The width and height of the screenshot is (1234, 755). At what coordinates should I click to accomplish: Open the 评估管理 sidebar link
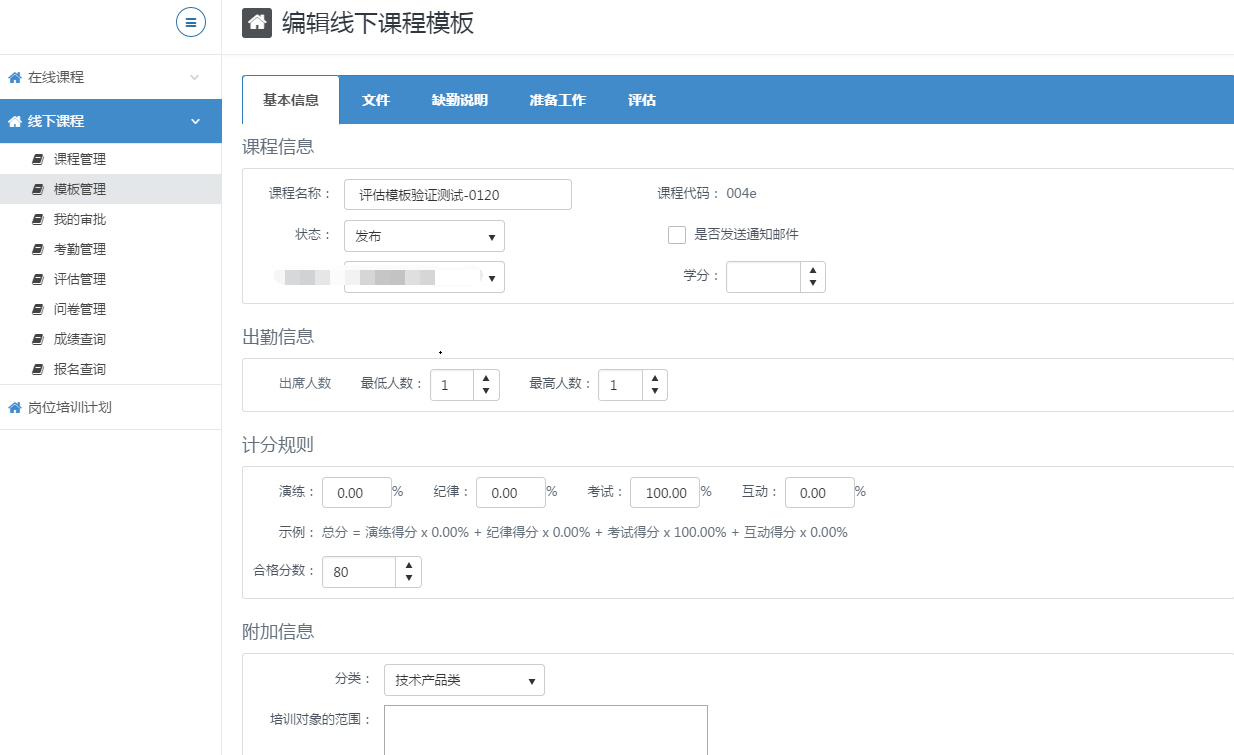point(80,279)
